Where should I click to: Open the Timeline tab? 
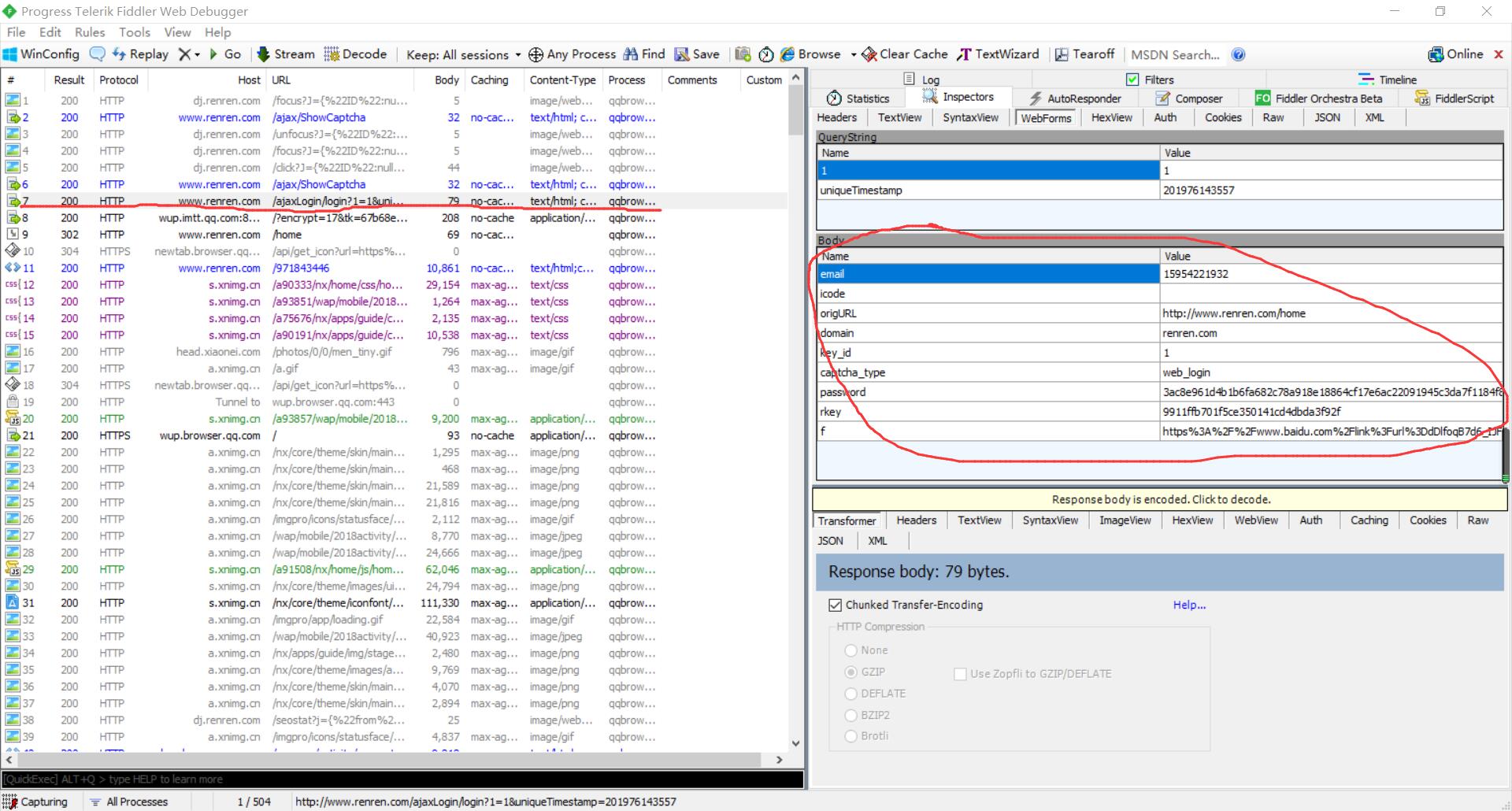point(1388,80)
